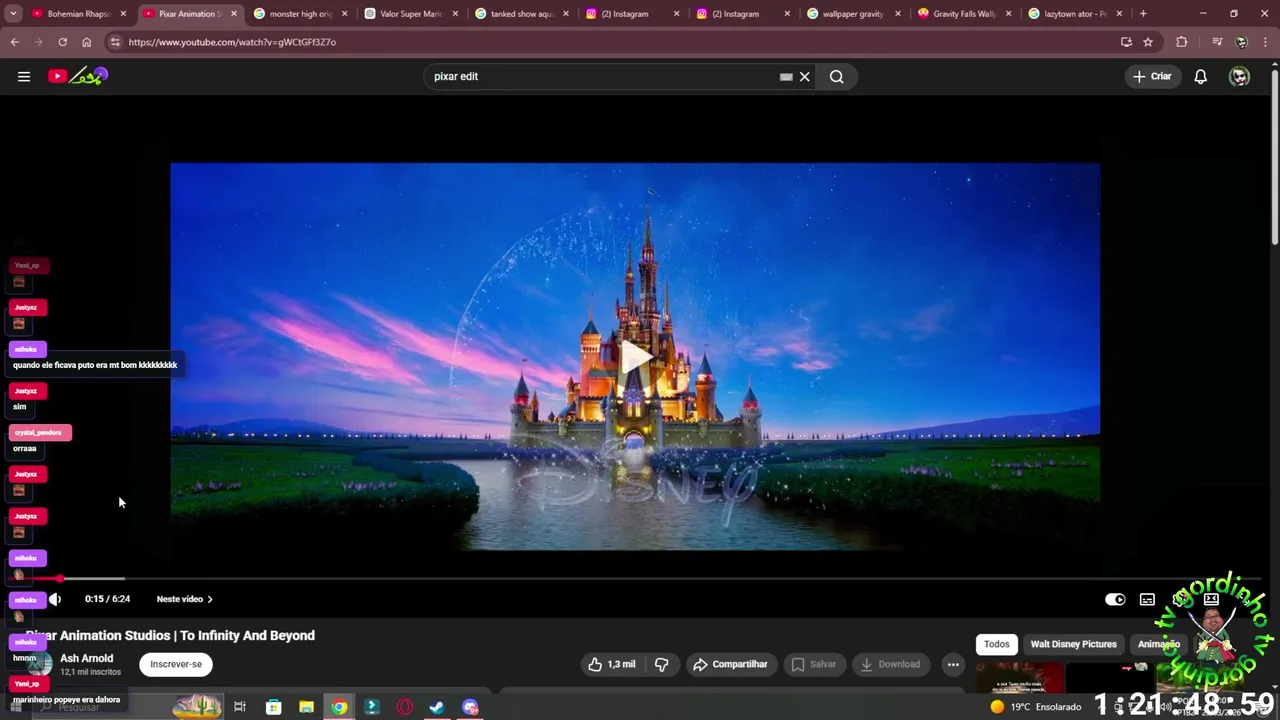The width and height of the screenshot is (1280, 720).
Task: Open a new browser tab with plus
Action: coord(1143,14)
